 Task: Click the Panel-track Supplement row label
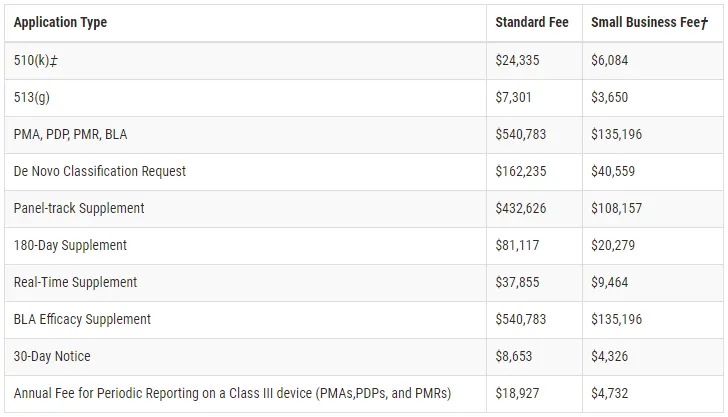coord(79,208)
